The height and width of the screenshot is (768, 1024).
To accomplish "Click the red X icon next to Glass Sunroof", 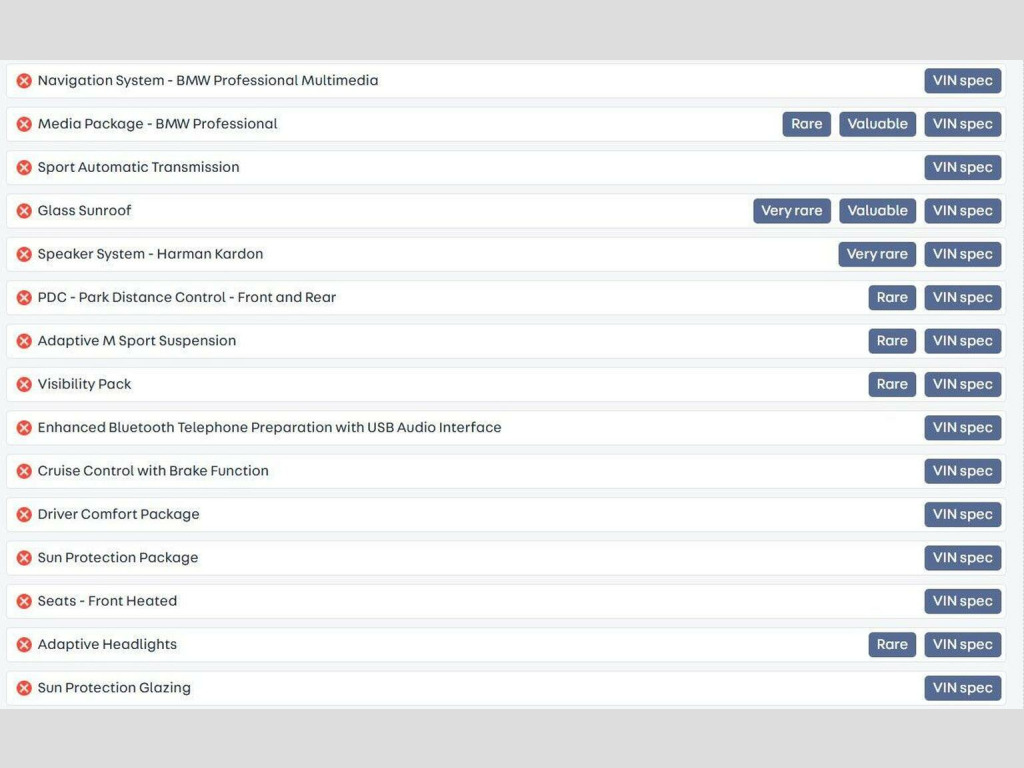I will pyautogui.click(x=24, y=211).
